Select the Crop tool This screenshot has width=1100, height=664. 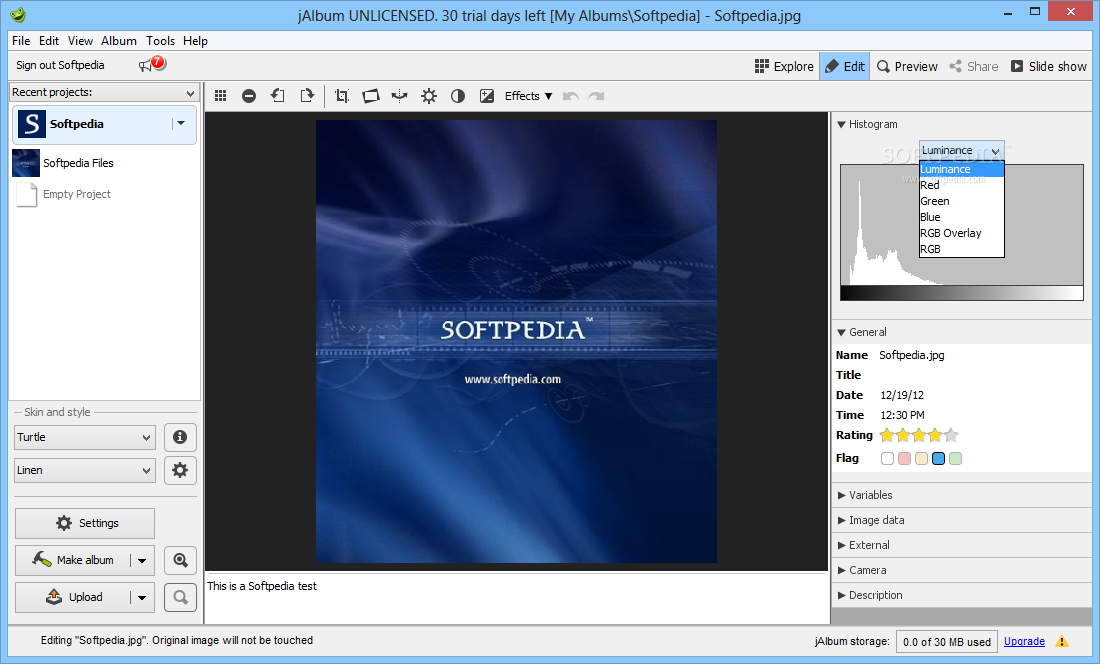342,96
